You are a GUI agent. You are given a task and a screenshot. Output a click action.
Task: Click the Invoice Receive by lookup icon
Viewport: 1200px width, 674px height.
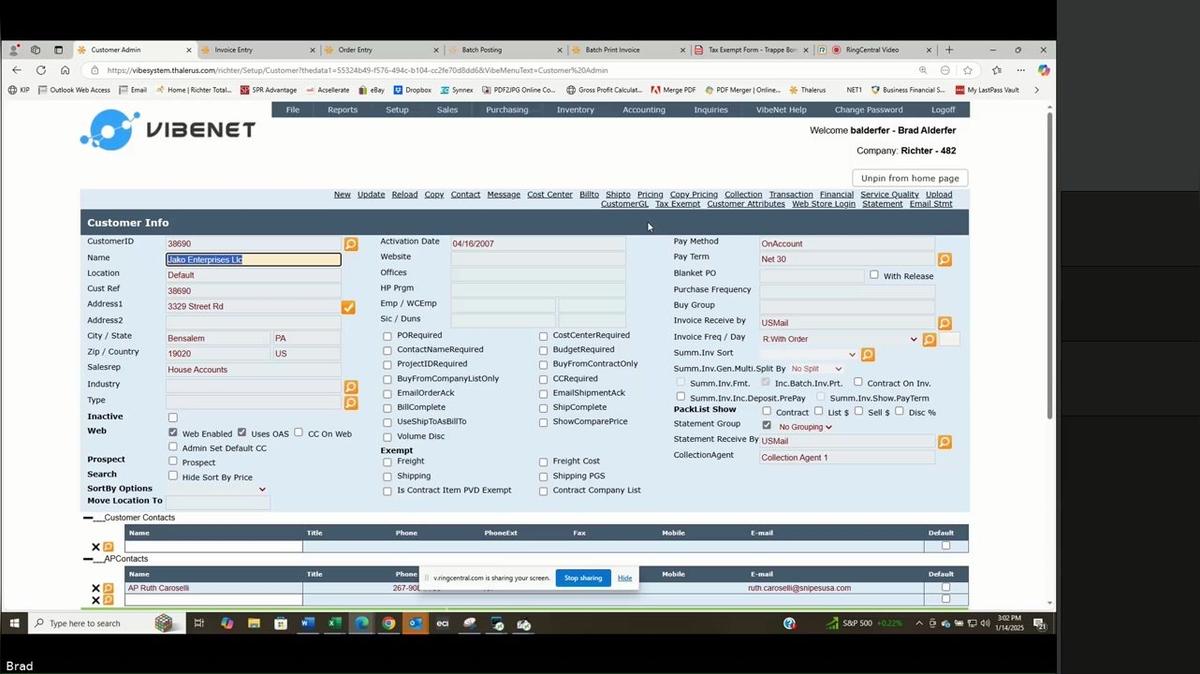pos(944,323)
